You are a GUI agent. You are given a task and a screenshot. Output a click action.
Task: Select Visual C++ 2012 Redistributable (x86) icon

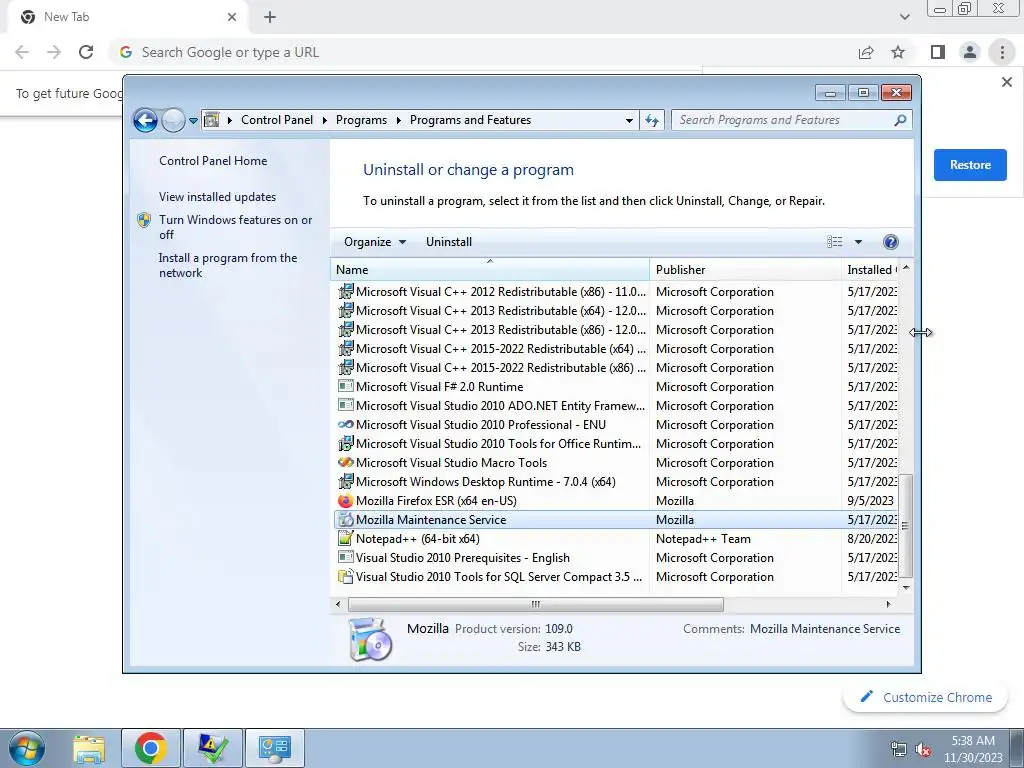[x=345, y=291]
